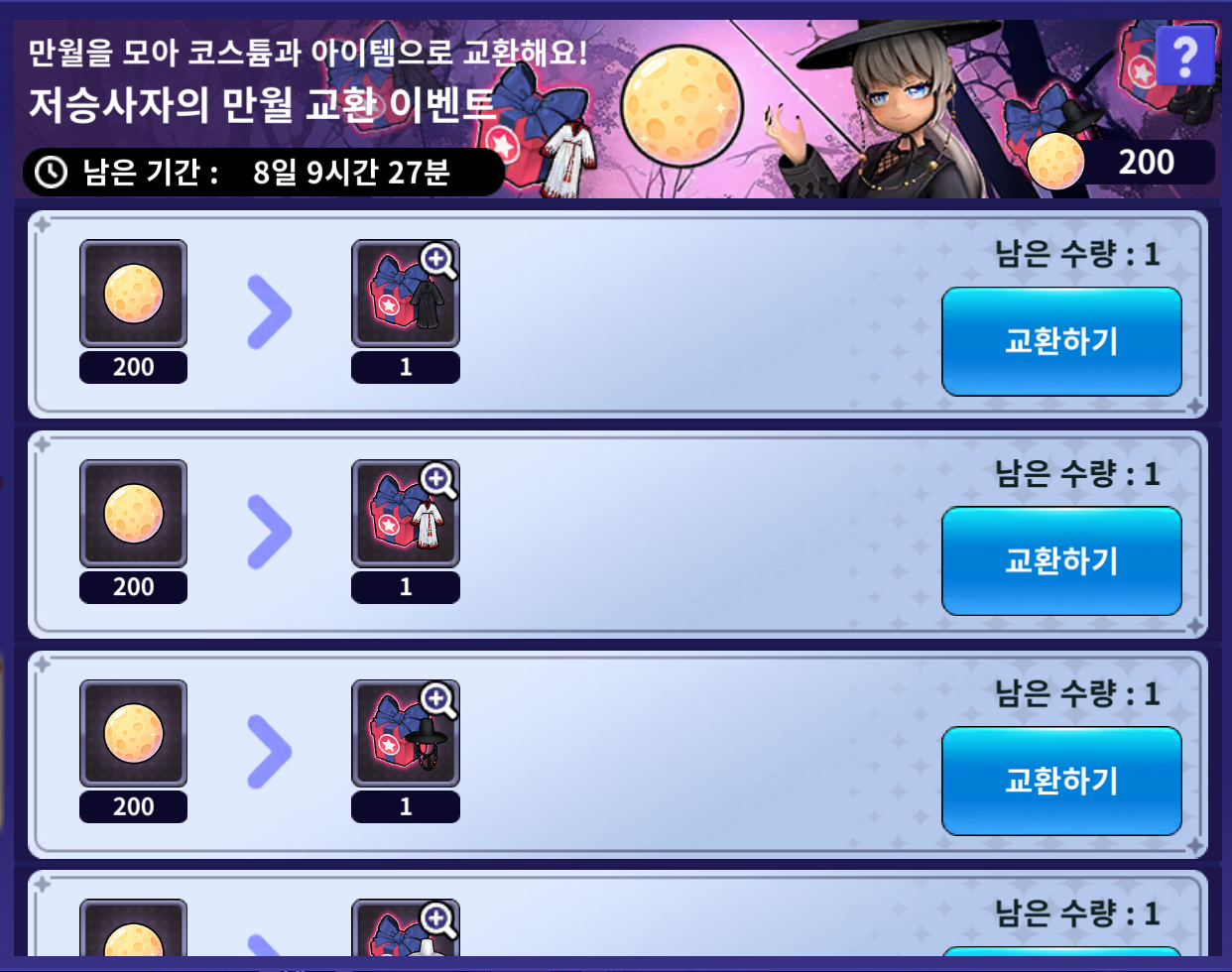Click the second row full moon cost icon
1232x972 pixels.
tap(133, 514)
